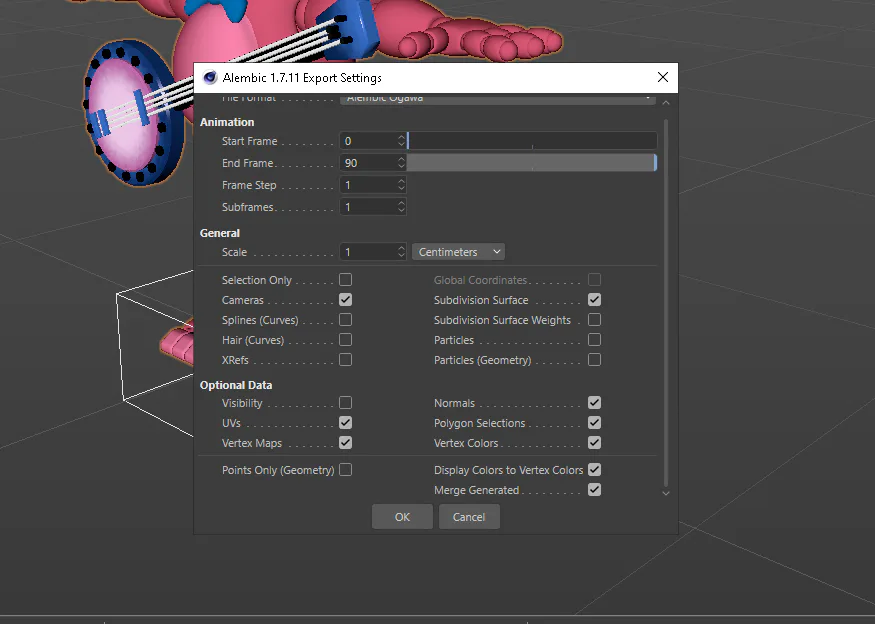Uncheck Subdivision Surface option
Image resolution: width=875 pixels, height=624 pixels.
[594, 300]
